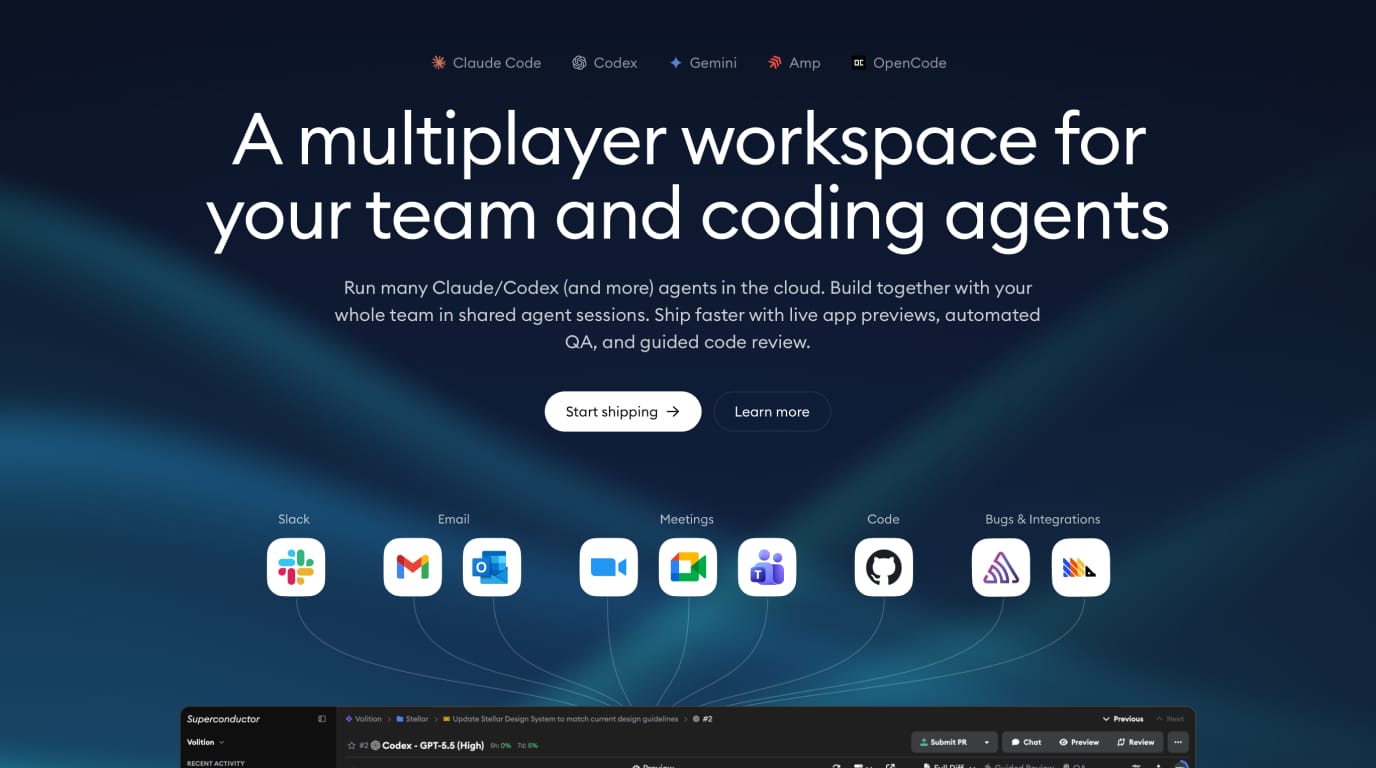This screenshot has height=768, width=1376.
Task: Click the Codex knot logo
Action: (579, 62)
